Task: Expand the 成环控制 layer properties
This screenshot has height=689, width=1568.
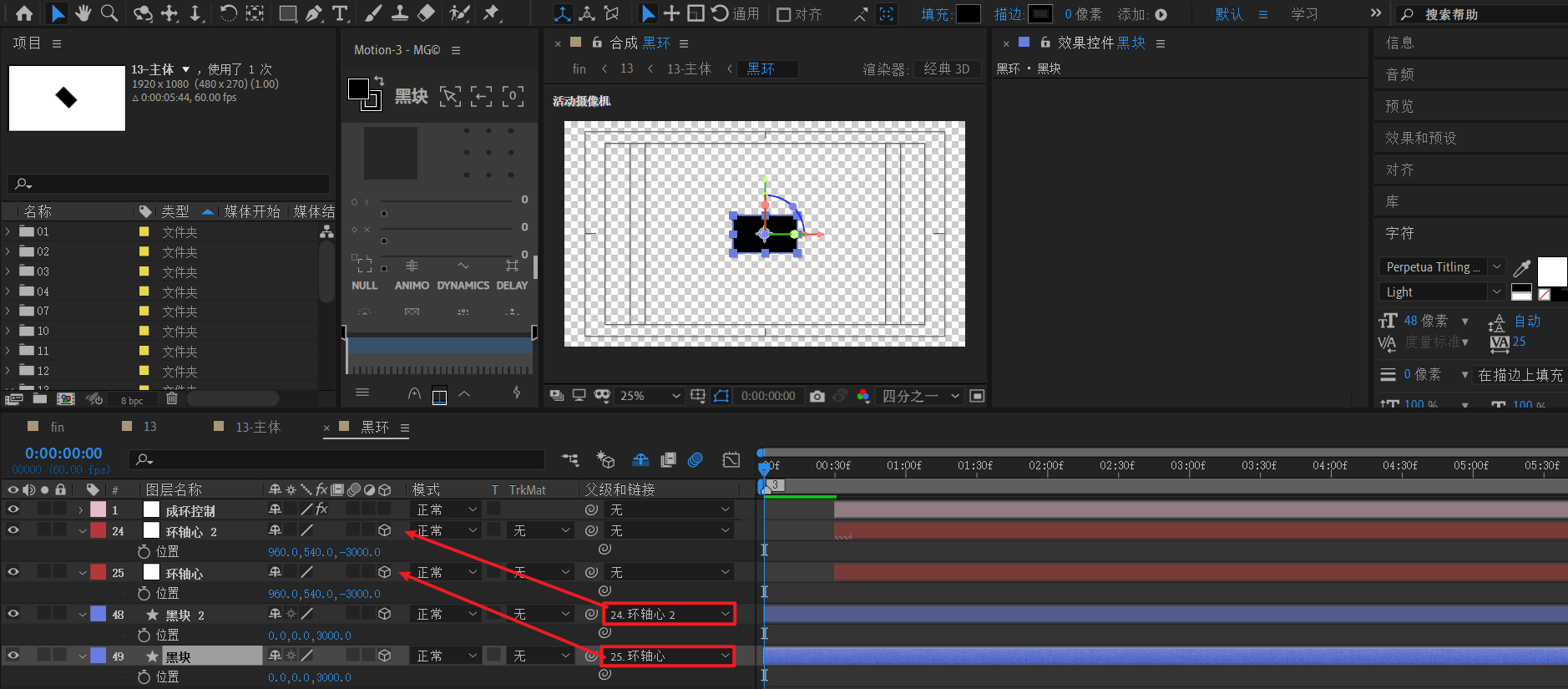Action: point(80,509)
